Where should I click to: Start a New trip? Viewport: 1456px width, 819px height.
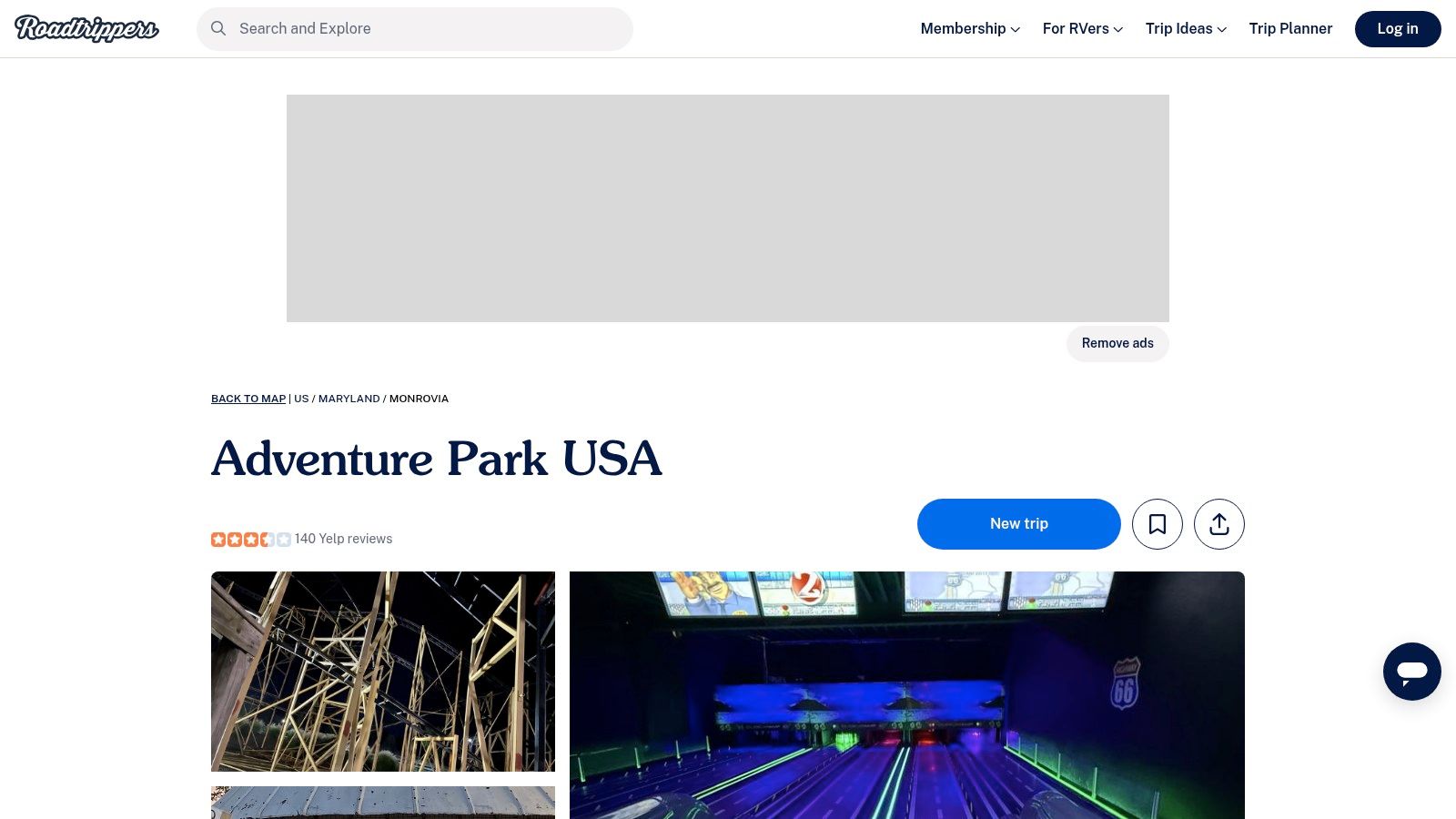[1019, 524]
